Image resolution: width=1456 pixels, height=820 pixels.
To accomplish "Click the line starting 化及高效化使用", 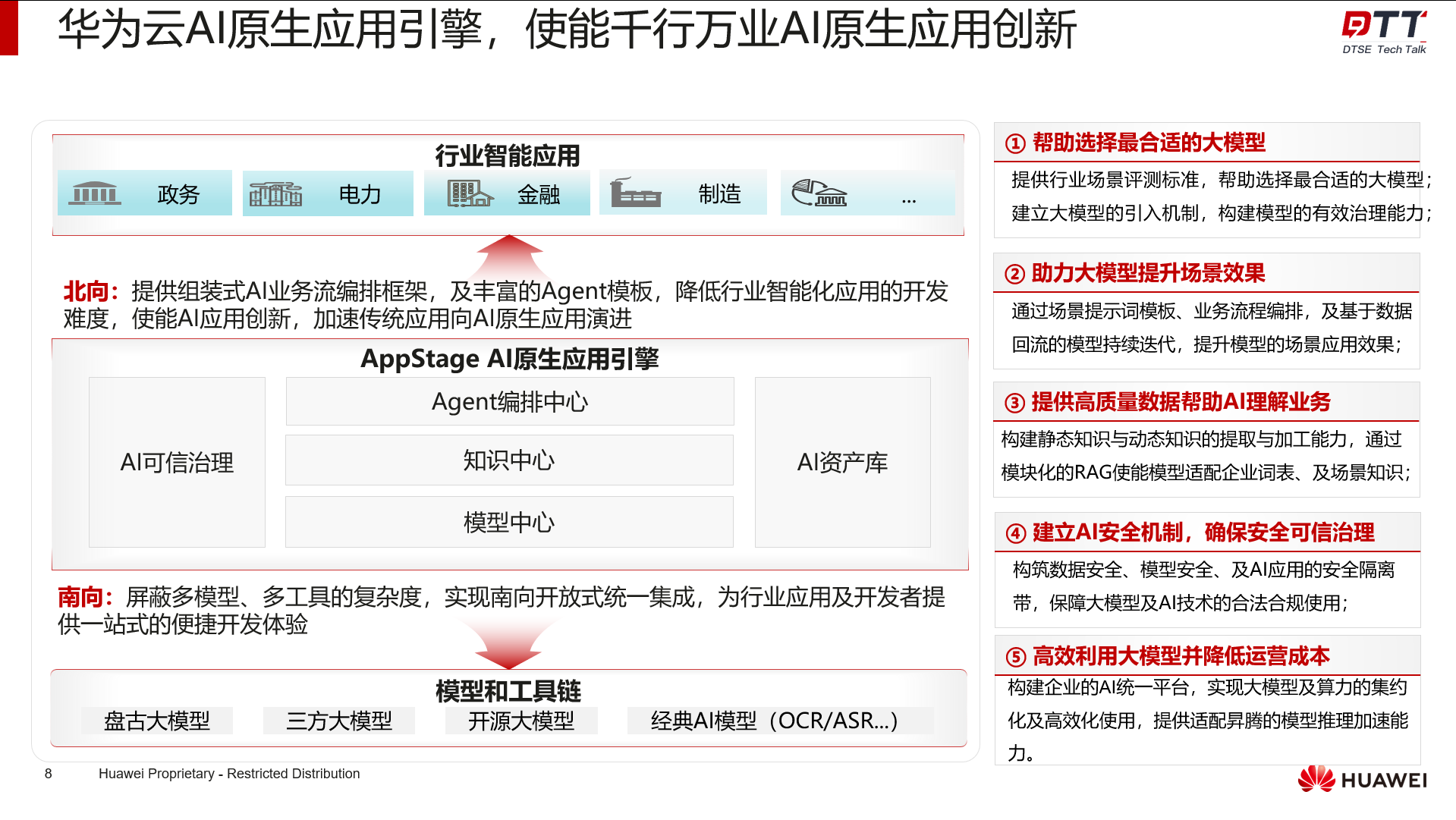I will [x=1207, y=721].
